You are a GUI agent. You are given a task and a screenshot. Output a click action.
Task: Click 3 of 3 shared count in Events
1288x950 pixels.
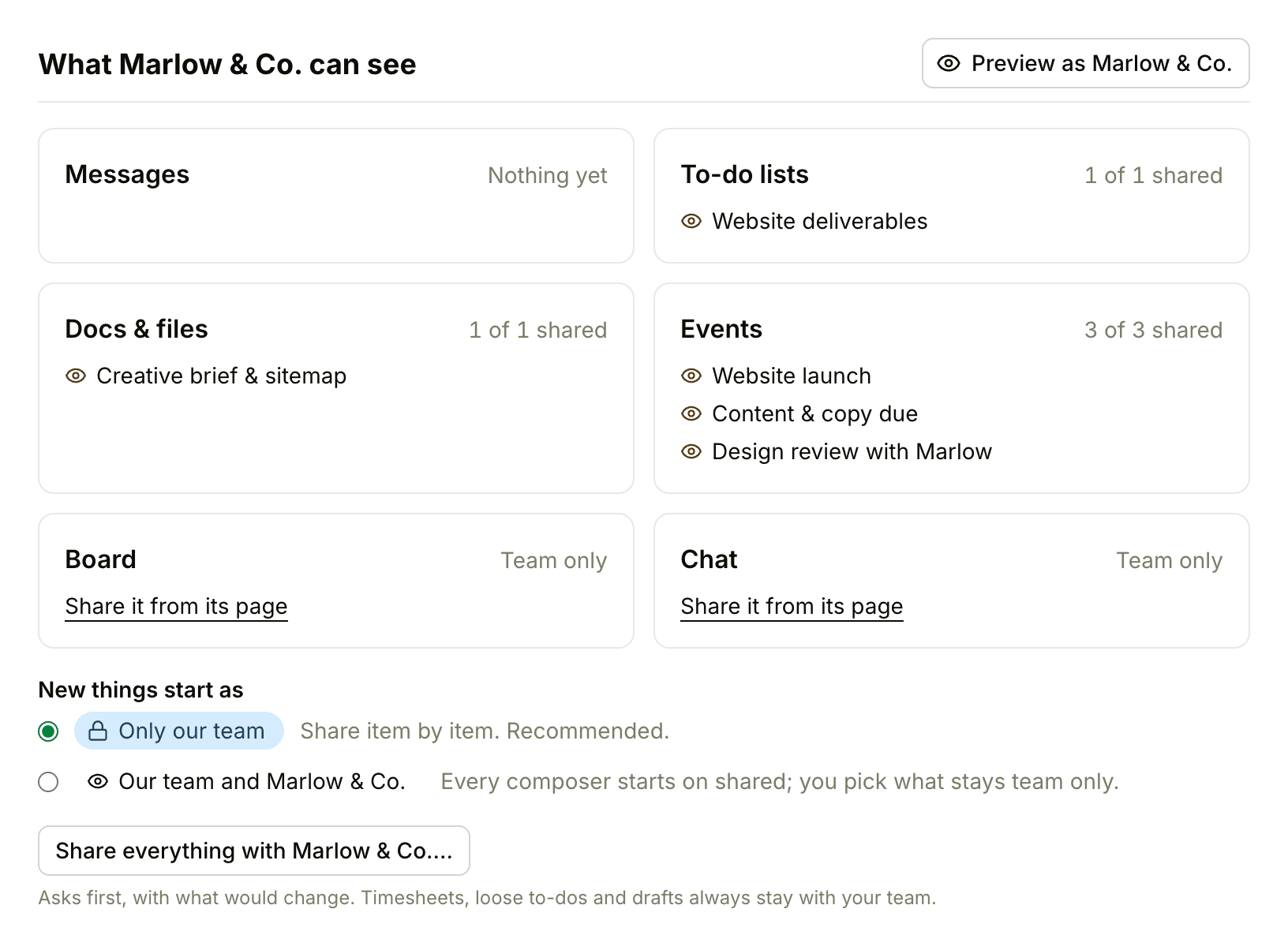pos(1153,330)
